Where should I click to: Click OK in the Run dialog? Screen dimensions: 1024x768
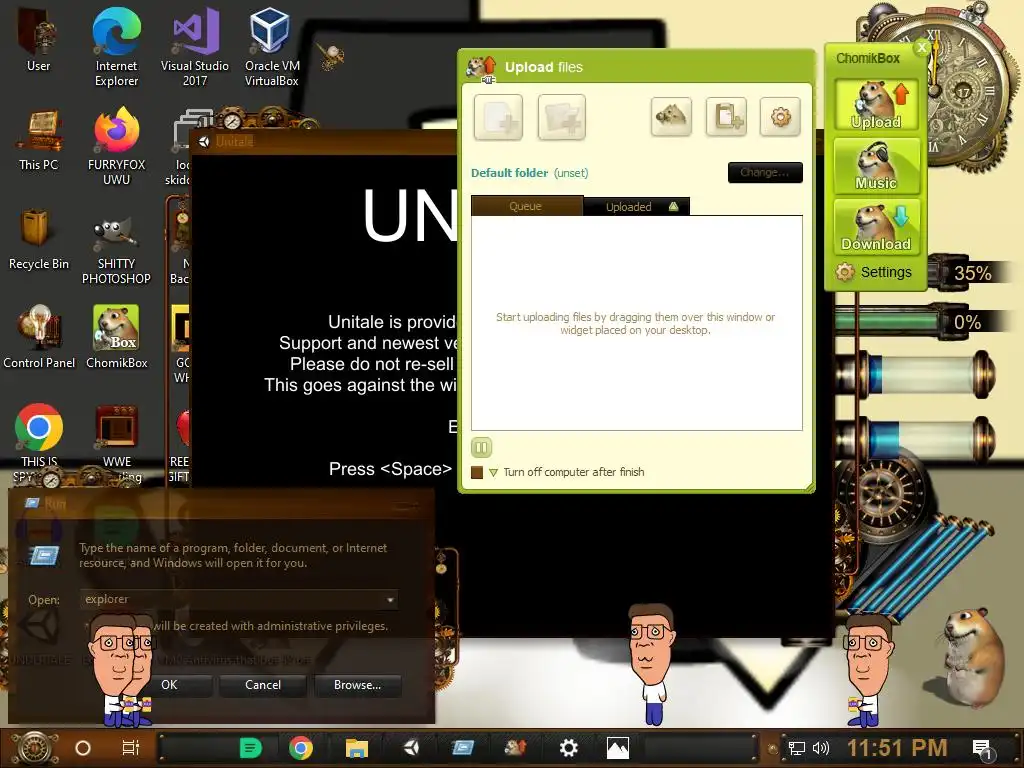coord(169,684)
